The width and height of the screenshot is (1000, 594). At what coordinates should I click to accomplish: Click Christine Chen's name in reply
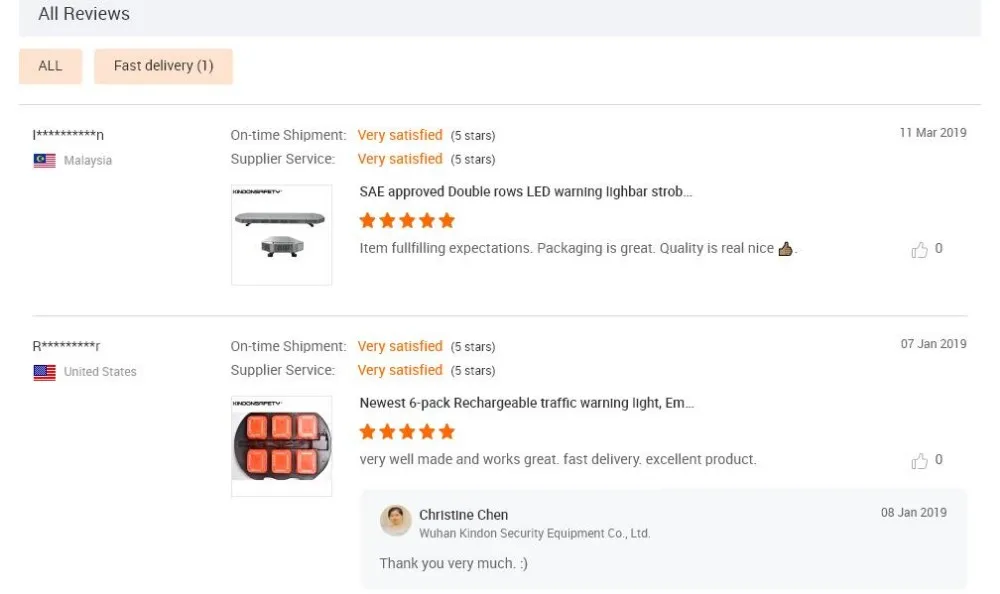(463, 515)
